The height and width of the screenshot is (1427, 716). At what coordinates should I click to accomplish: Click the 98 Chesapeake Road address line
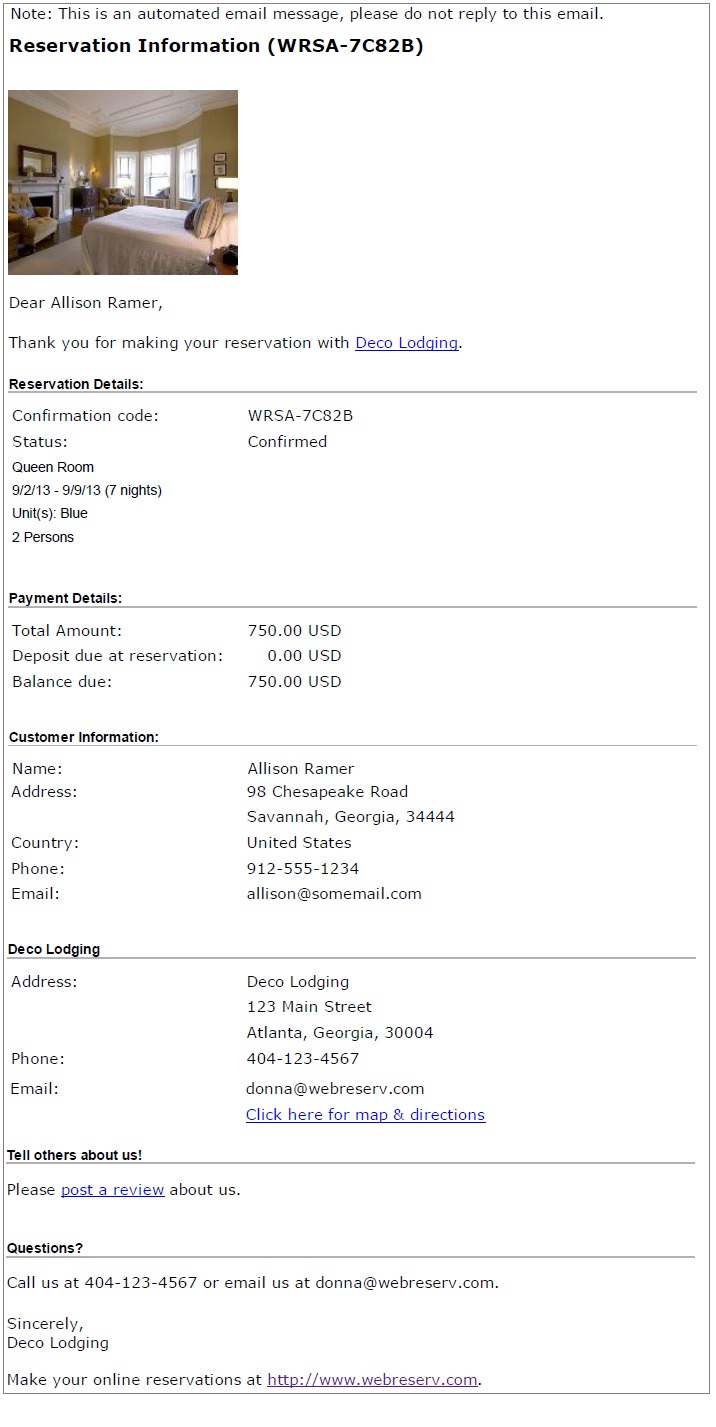click(x=327, y=792)
